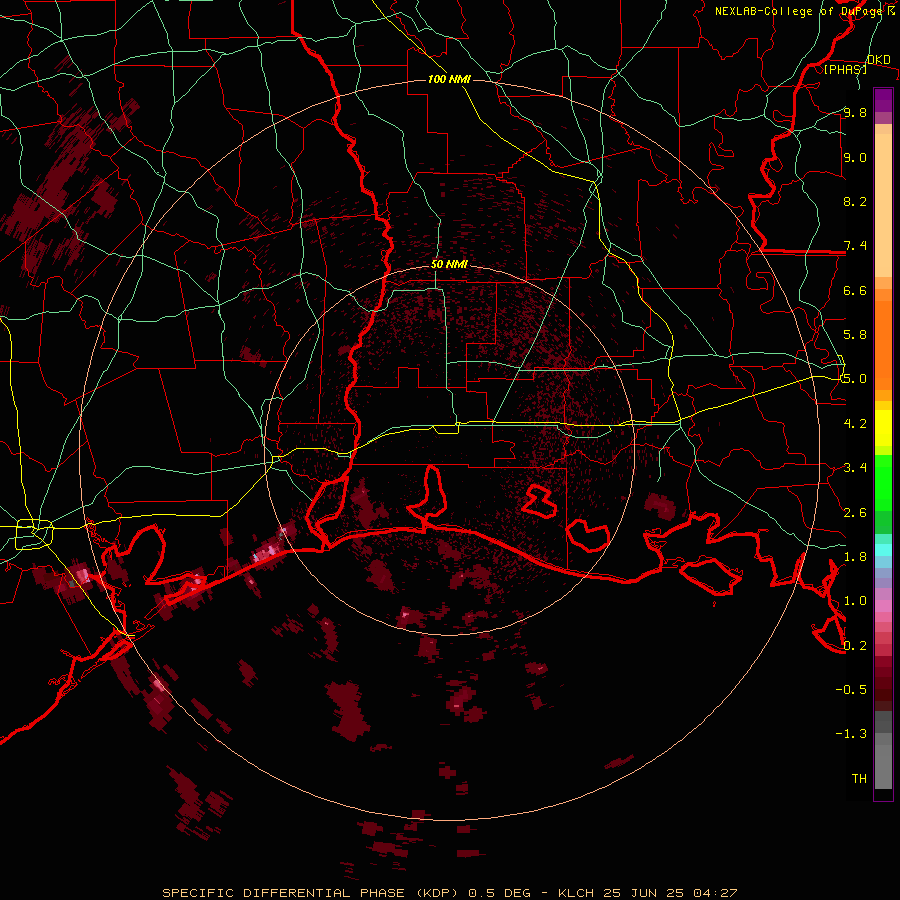Click the TH label on the color scale
This screenshot has height=900, width=900.
[859, 778]
